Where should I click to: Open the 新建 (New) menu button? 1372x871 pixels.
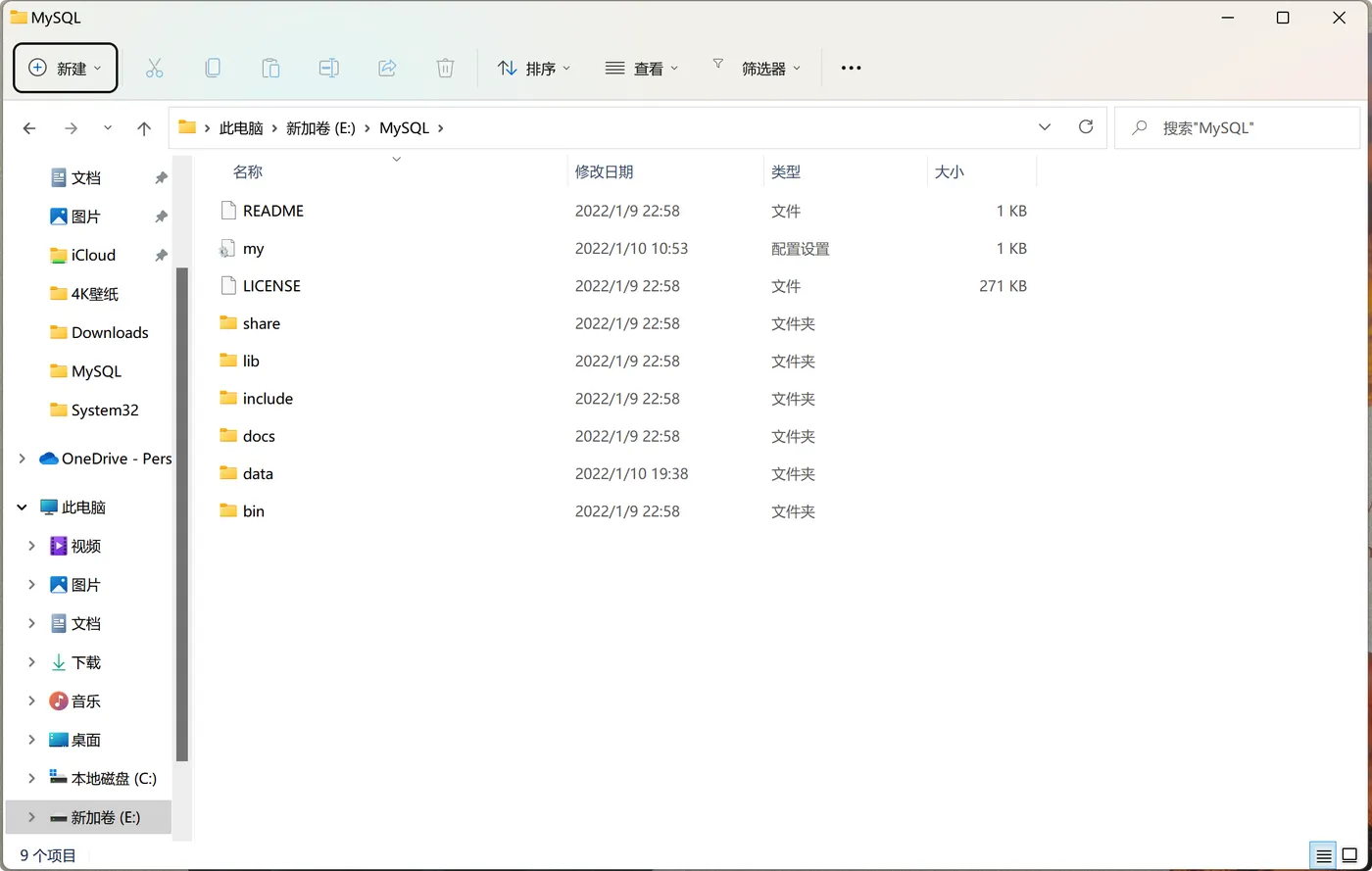tap(66, 68)
